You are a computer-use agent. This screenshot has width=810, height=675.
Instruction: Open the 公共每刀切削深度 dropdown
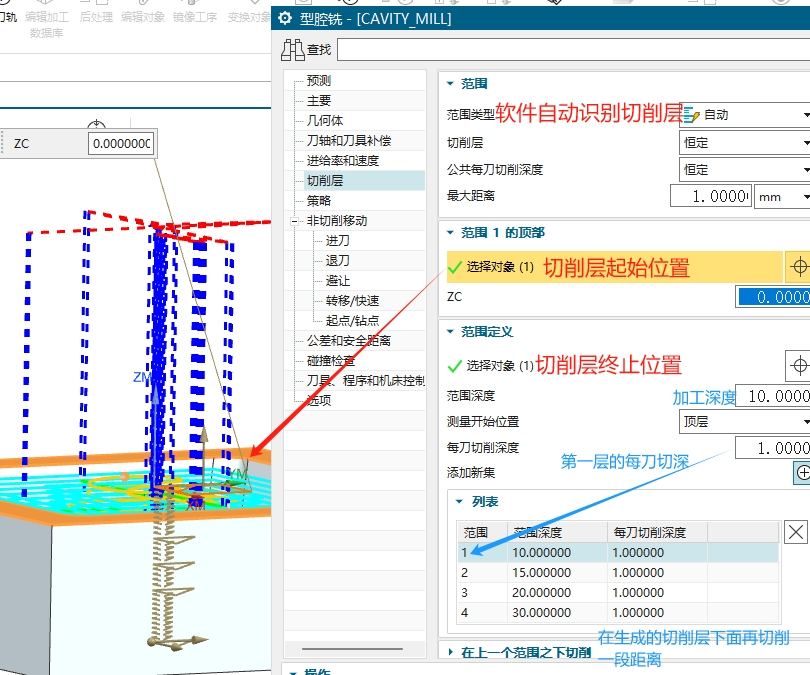tap(744, 169)
